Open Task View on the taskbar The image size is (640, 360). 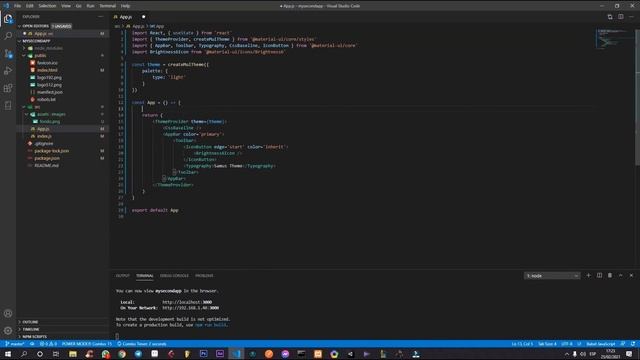[x=56, y=354]
